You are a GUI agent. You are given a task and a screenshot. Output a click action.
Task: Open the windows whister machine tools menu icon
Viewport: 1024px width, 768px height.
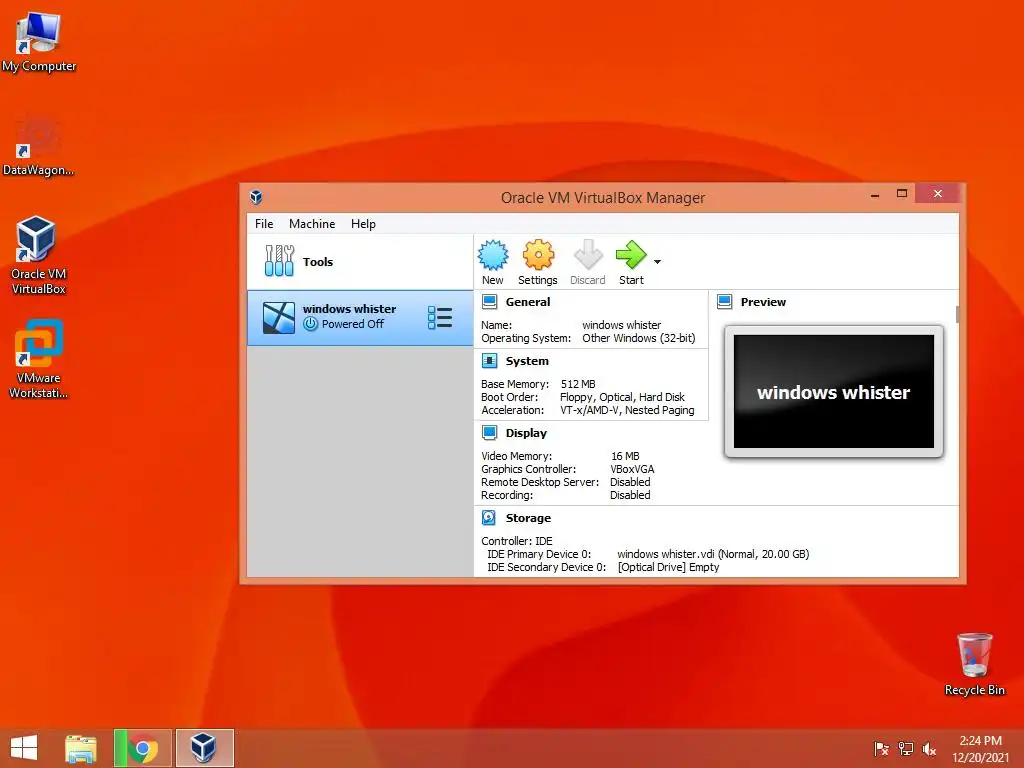tap(440, 317)
